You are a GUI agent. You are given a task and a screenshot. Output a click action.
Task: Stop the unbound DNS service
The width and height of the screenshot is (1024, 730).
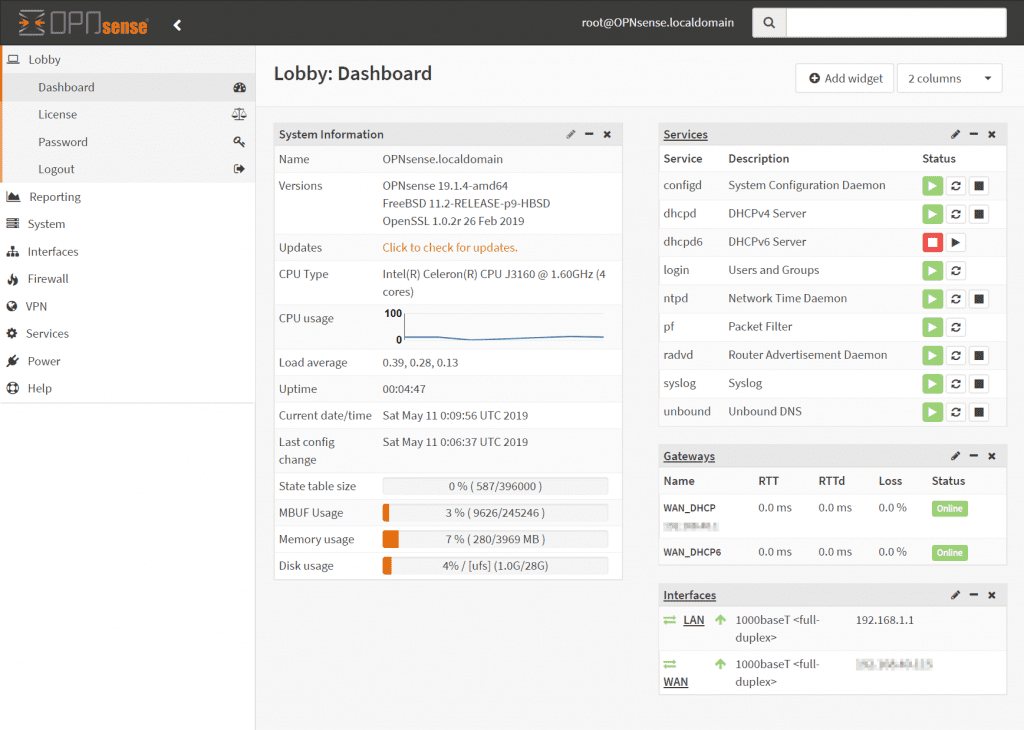click(978, 412)
